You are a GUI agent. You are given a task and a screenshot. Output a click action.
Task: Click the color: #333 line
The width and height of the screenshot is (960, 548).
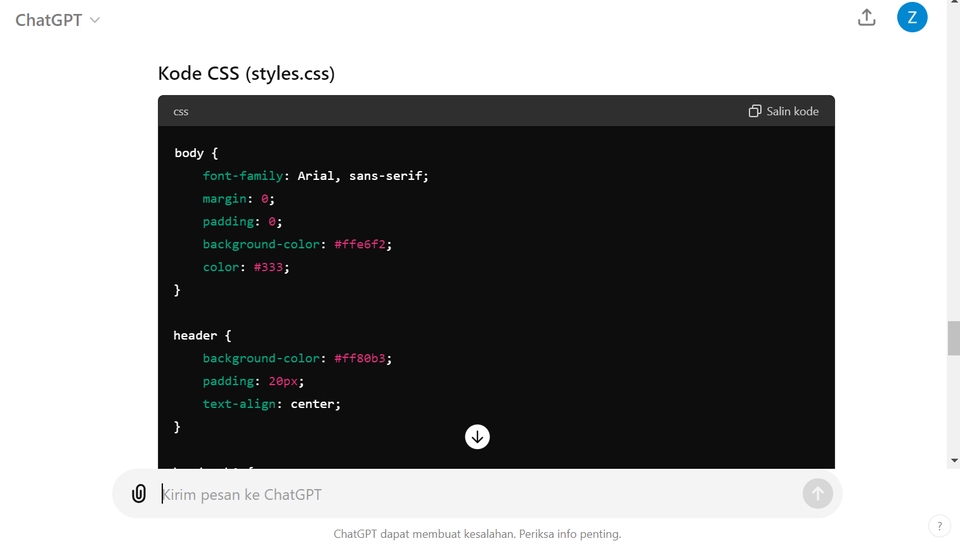(x=246, y=267)
